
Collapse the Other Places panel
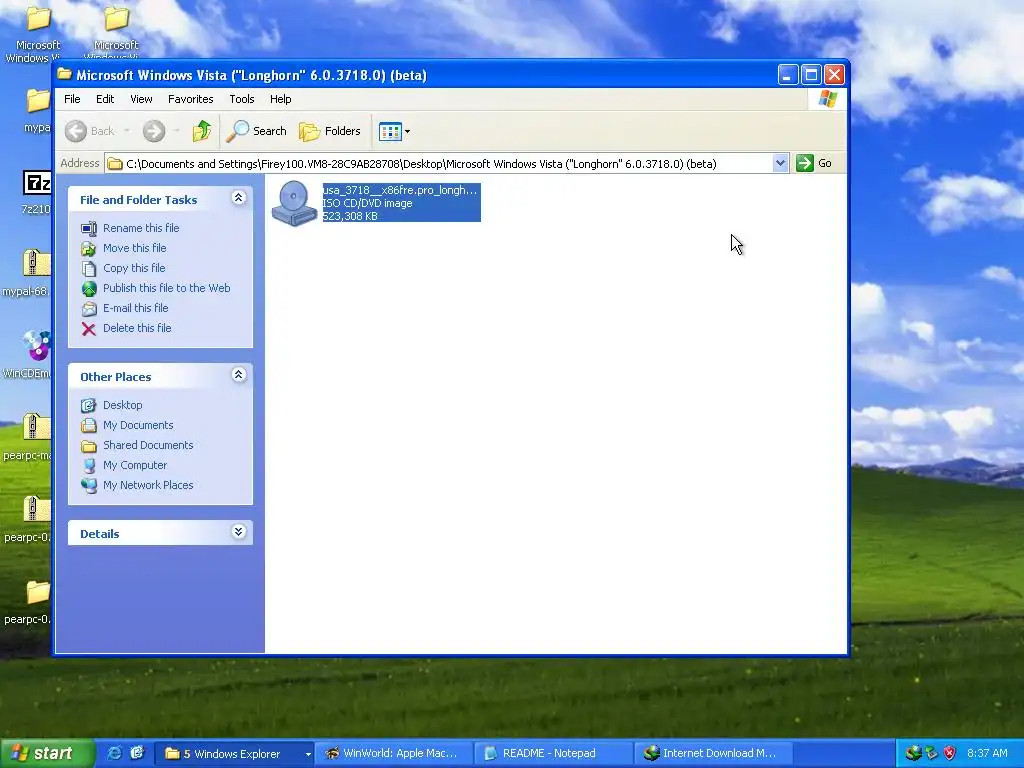(x=238, y=374)
